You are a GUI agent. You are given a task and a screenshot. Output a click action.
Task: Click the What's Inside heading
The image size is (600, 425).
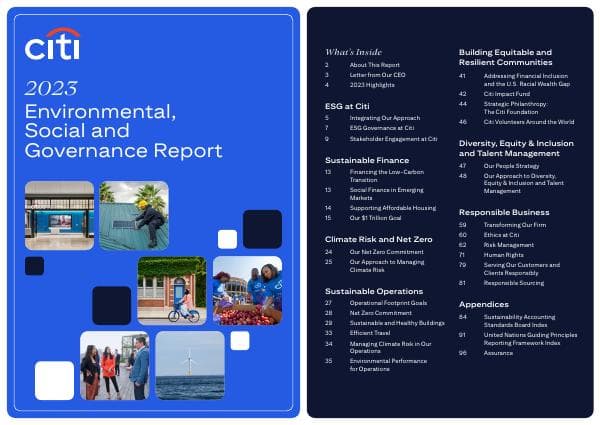tap(353, 52)
